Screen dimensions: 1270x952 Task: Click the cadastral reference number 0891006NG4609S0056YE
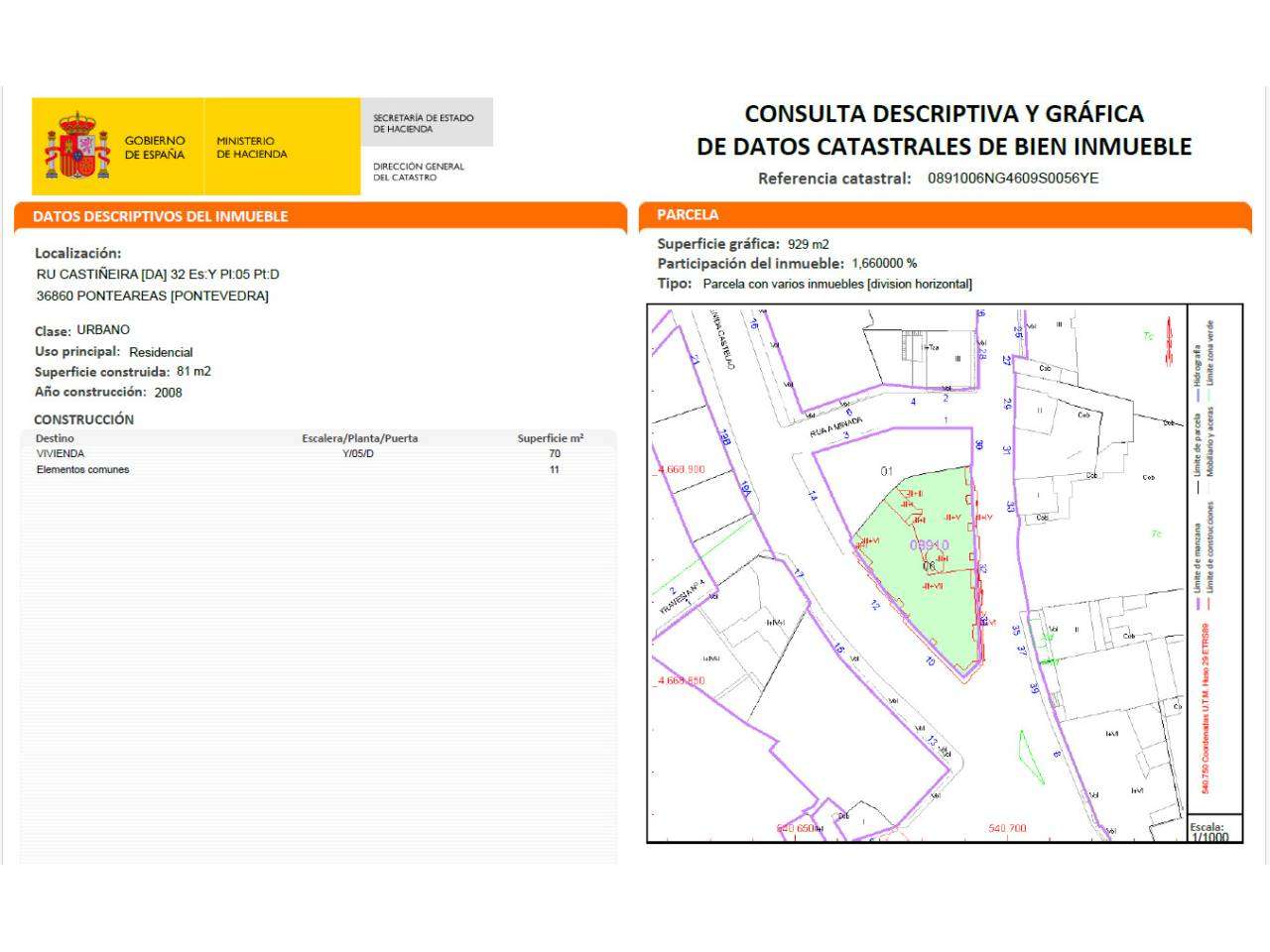click(x=1013, y=178)
